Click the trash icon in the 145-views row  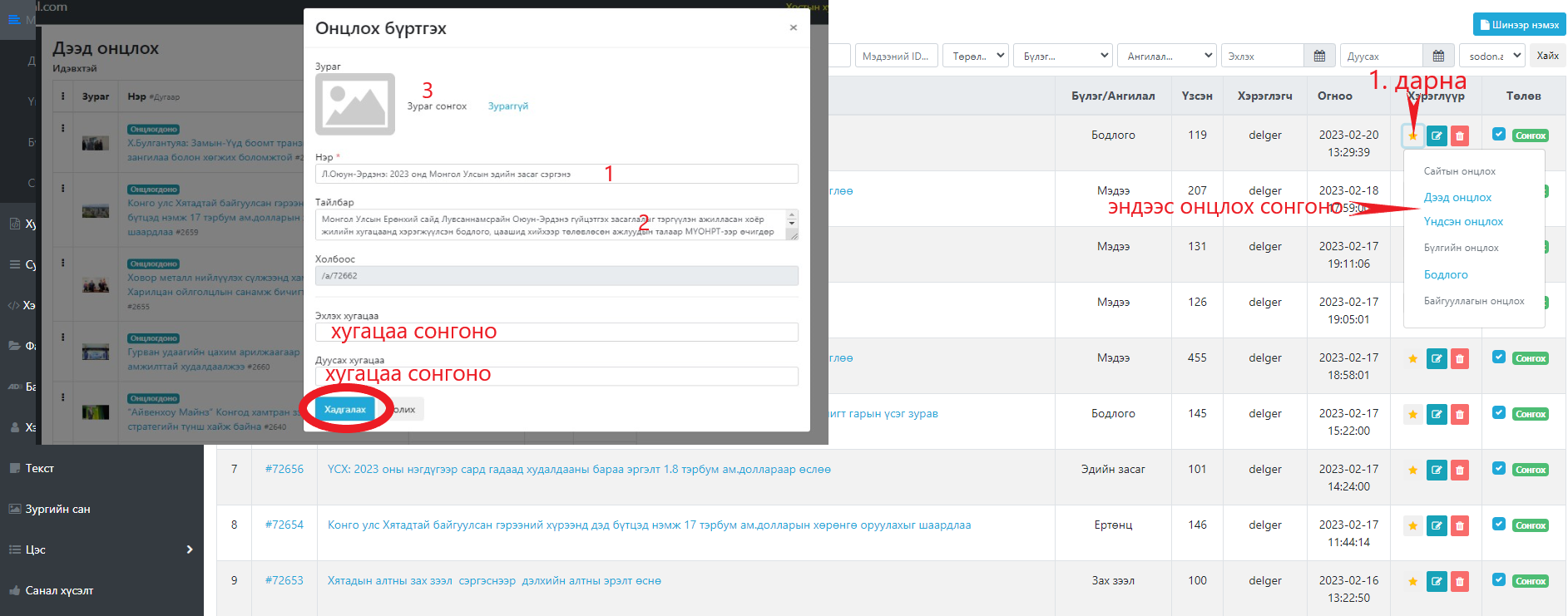click(x=1459, y=414)
